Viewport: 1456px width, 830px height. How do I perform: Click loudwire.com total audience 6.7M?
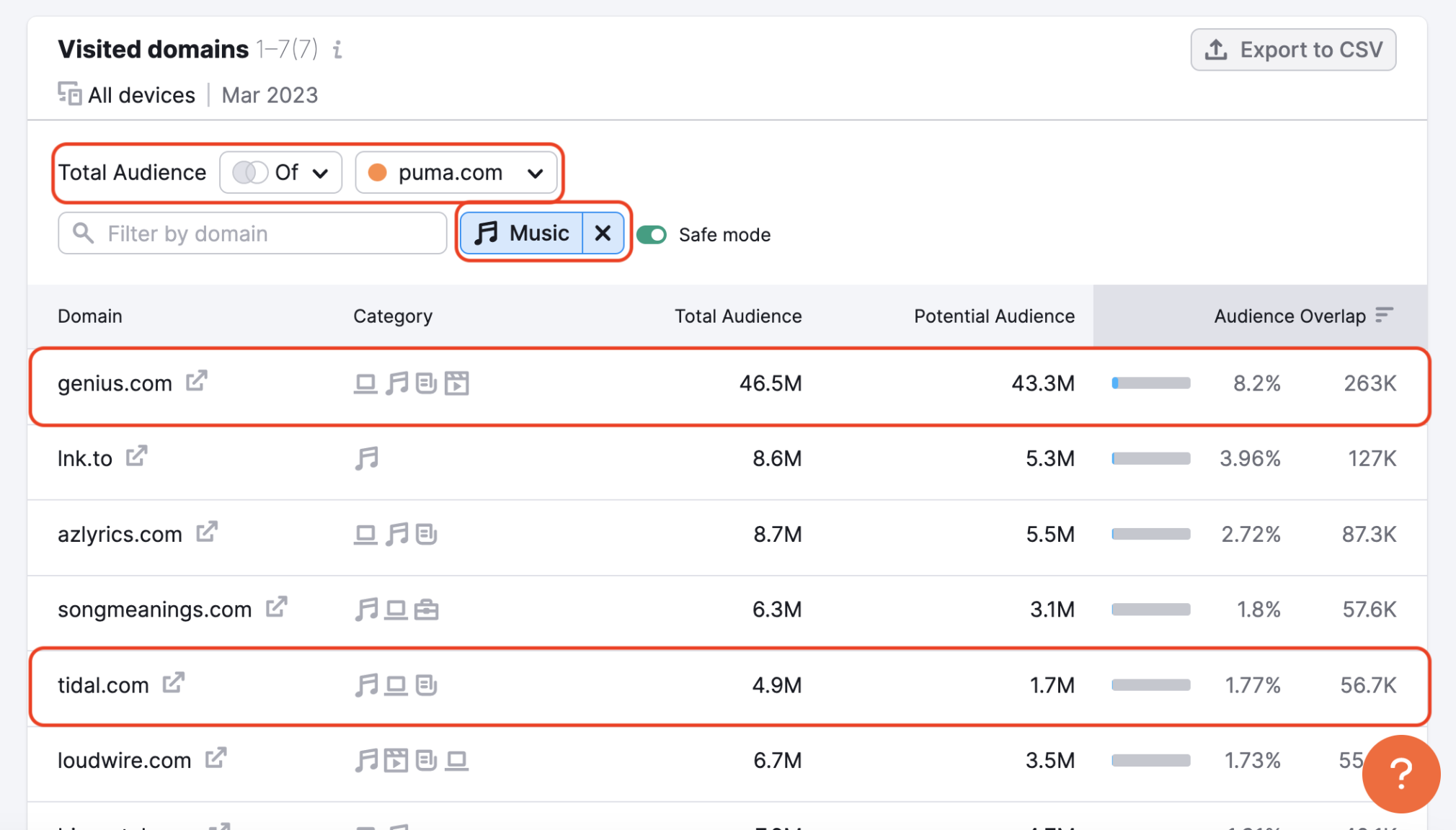[x=778, y=760]
